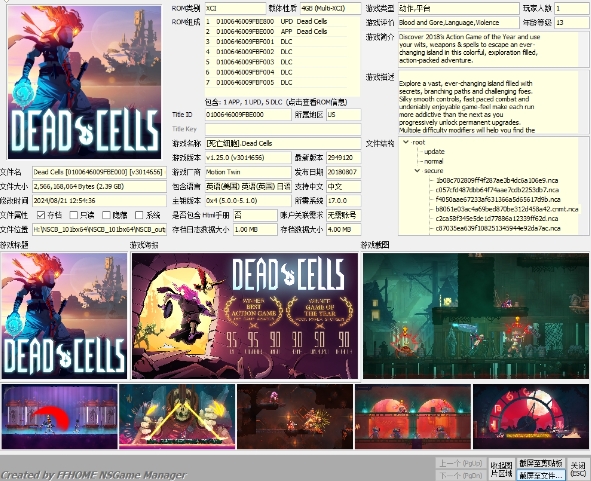Screen dimensions: 591x481
Task: Click the latest version field 2949120
Action: pyautogui.click(x=344, y=158)
